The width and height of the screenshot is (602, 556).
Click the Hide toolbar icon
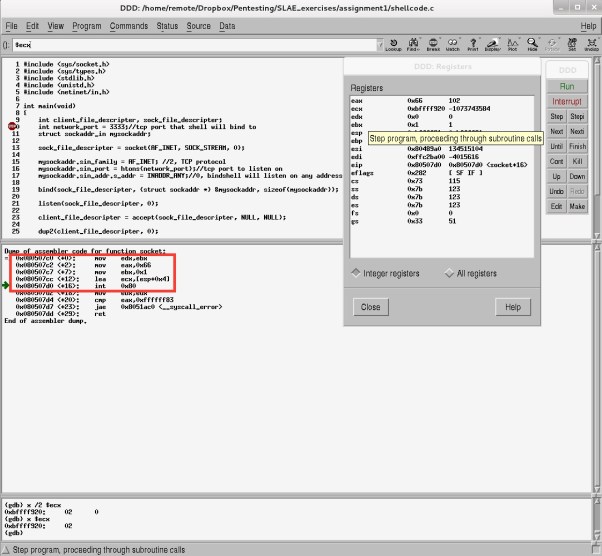(x=532, y=44)
